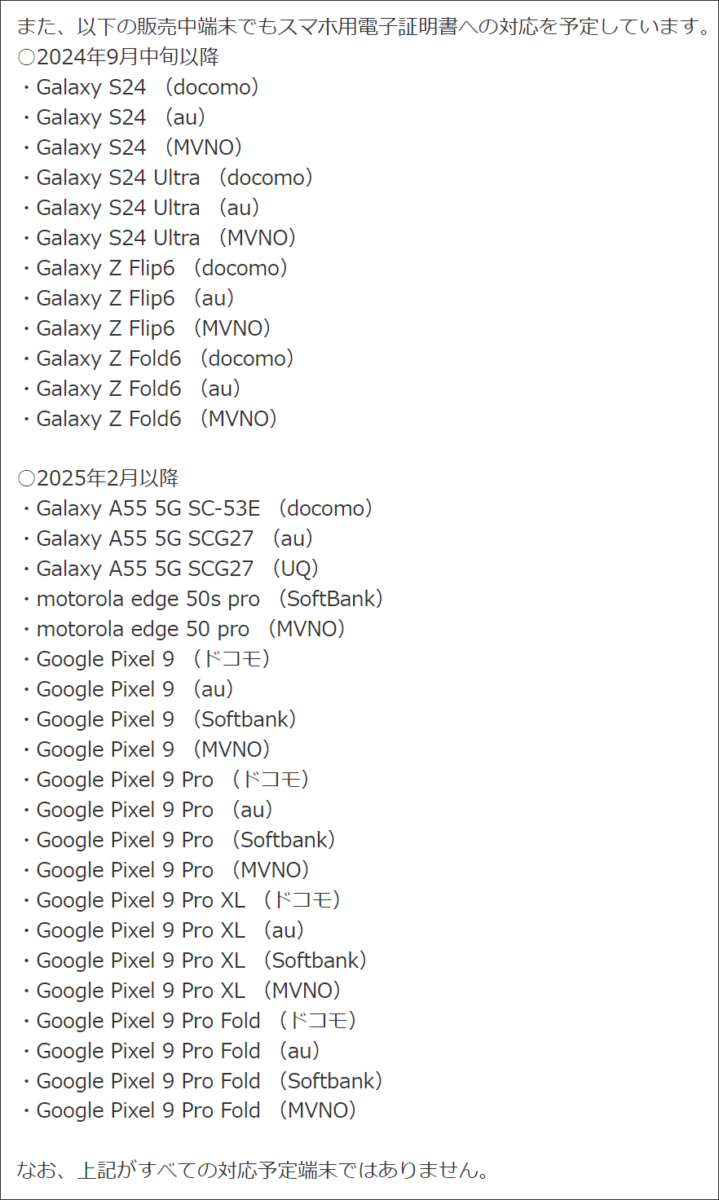Select Galaxy A55 5G SC-53E (docomo) item
Screen dimensions: 719x1200
[198, 509]
